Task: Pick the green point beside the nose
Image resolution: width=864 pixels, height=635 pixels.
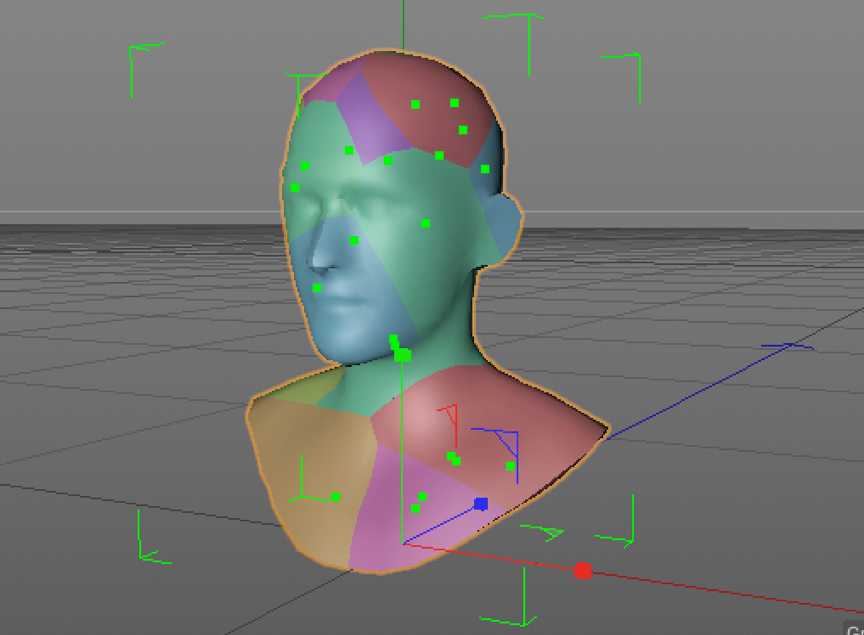Action: [354, 240]
